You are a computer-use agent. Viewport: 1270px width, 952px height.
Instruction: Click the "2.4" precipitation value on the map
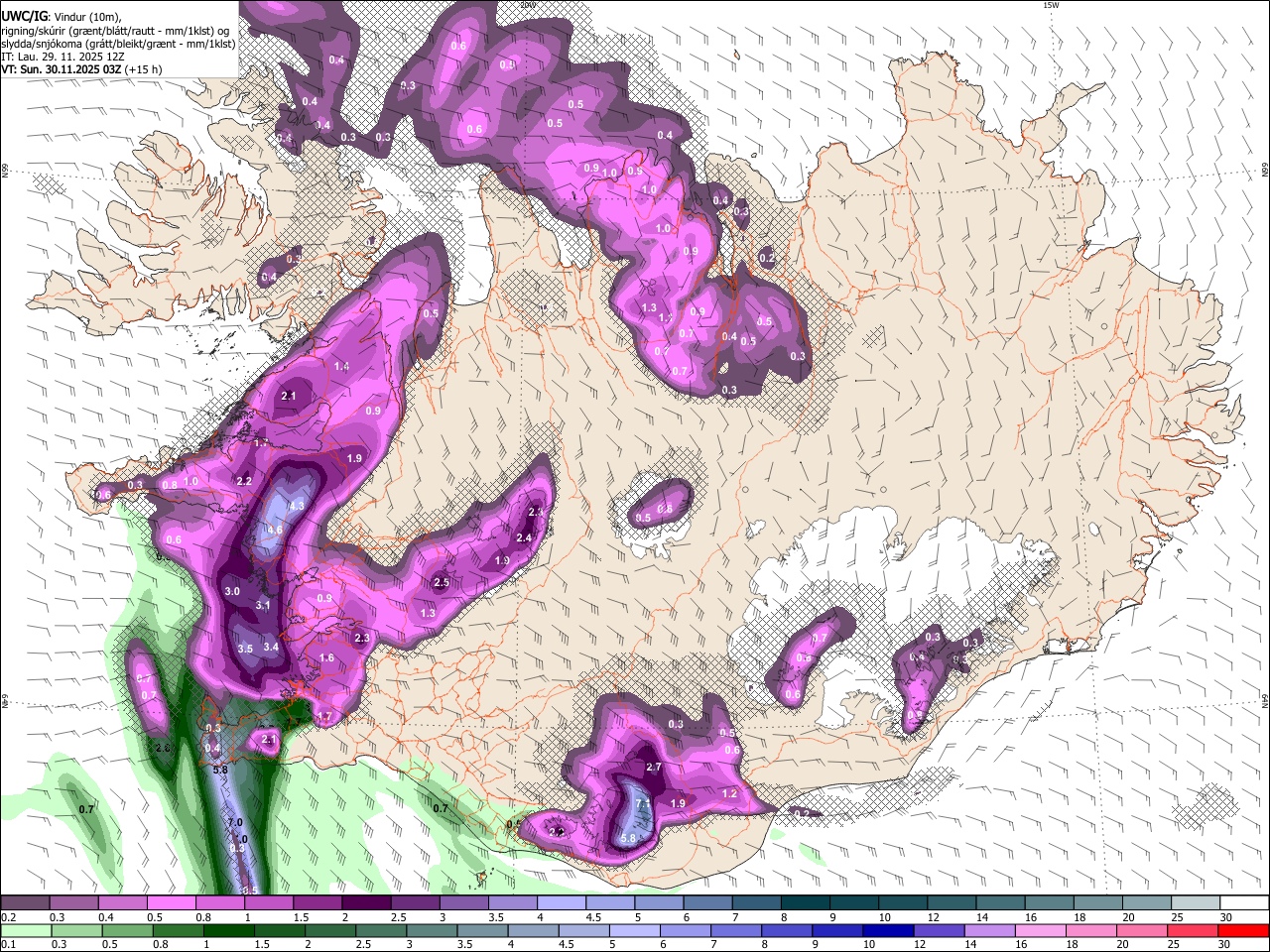coord(524,538)
